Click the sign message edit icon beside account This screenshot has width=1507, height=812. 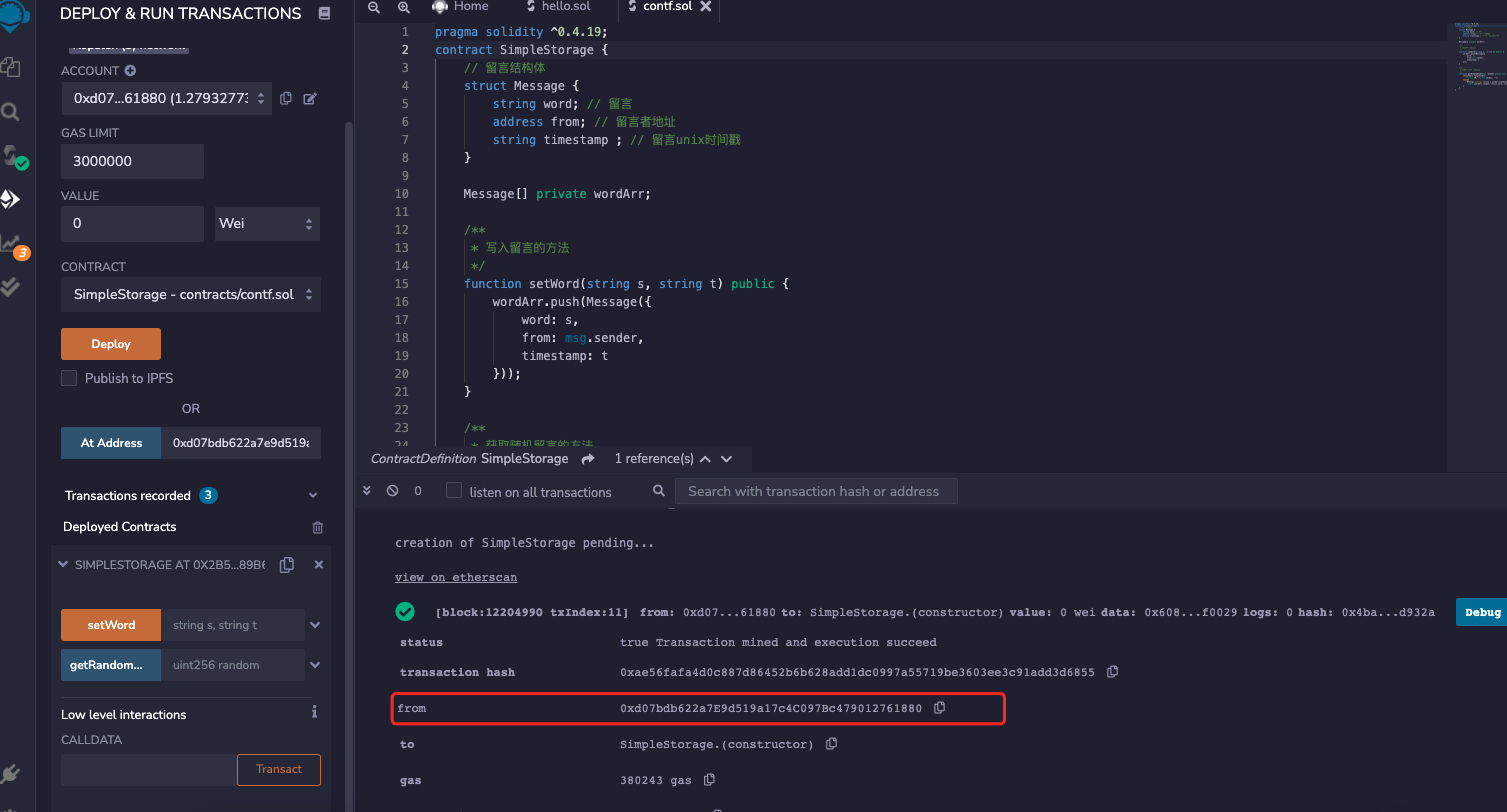[x=310, y=98]
